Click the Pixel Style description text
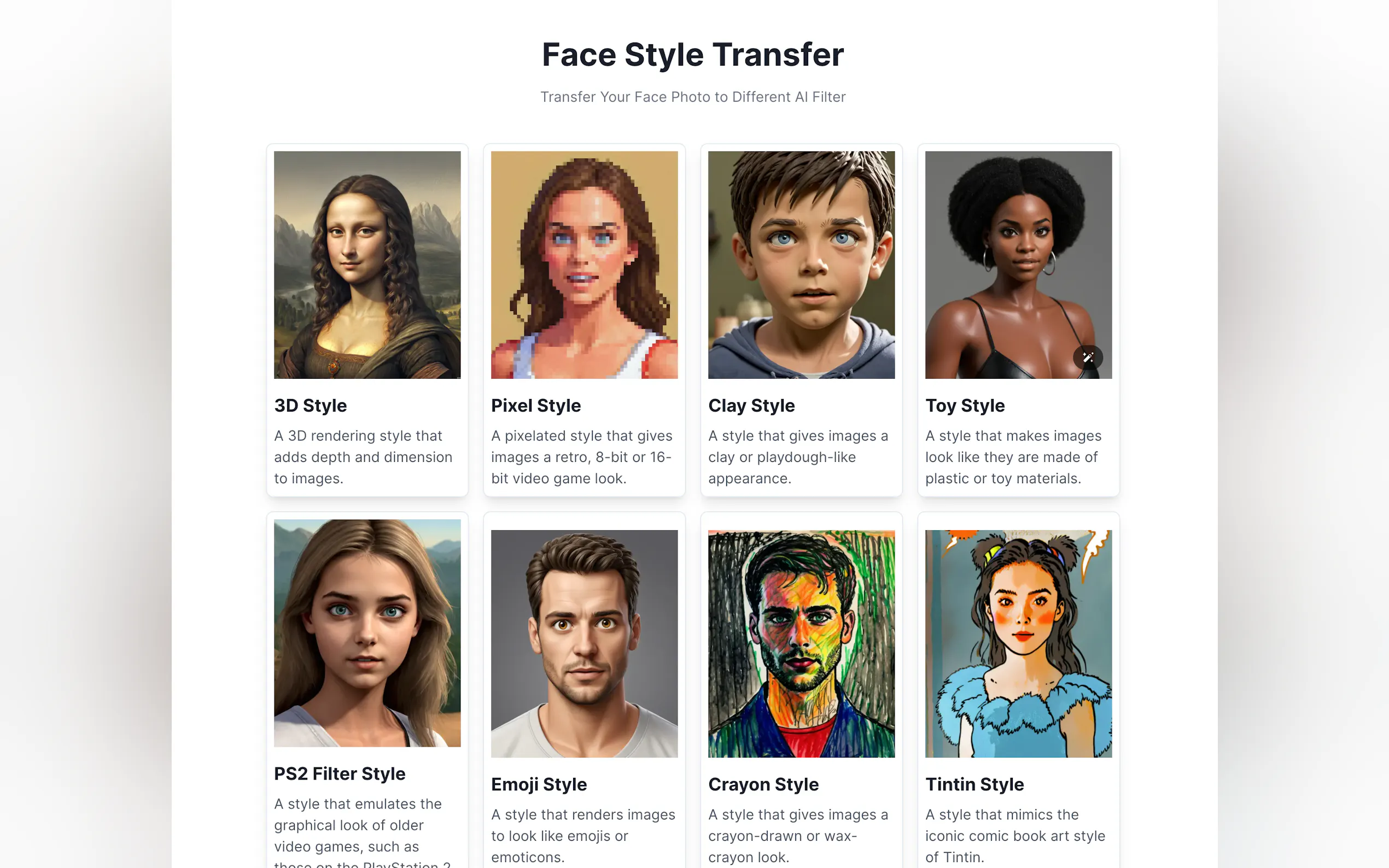Image resolution: width=1389 pixels, height=868 pixels. click(582, 457)
